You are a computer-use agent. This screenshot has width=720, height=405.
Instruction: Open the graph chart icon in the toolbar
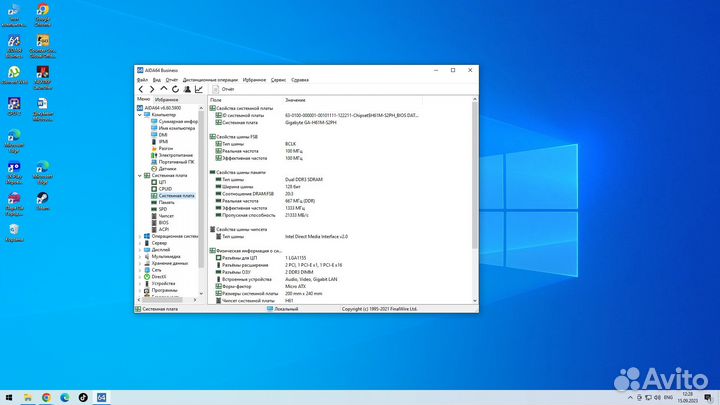(198, 89)
